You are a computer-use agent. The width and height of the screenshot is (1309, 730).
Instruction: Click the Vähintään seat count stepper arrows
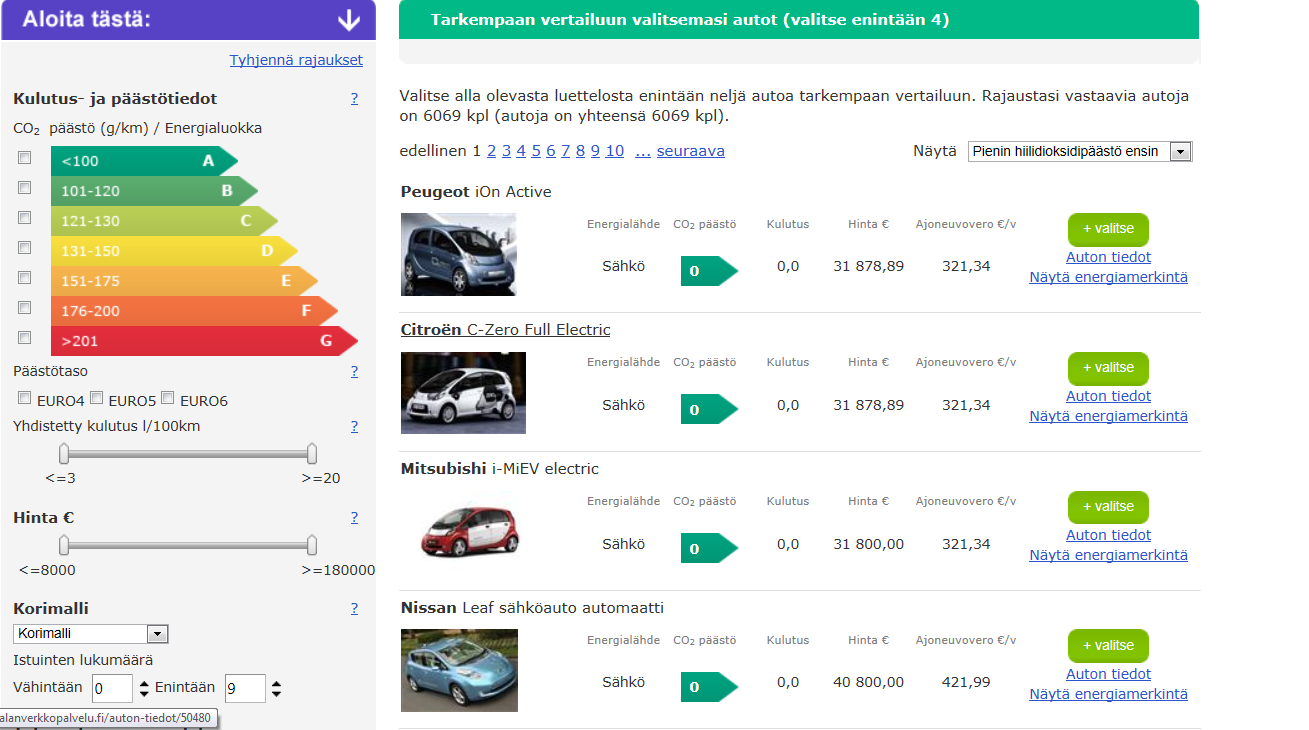tap(144, 689)
